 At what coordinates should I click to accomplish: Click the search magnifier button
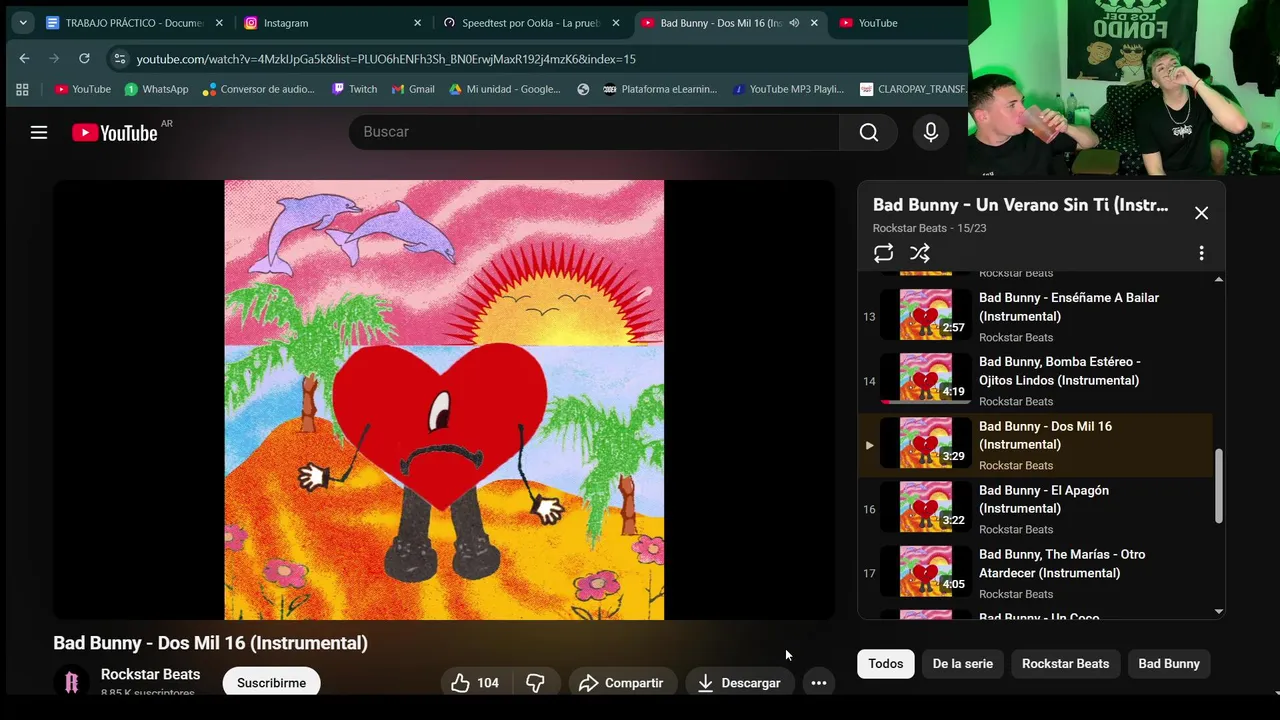pos(868,132)
